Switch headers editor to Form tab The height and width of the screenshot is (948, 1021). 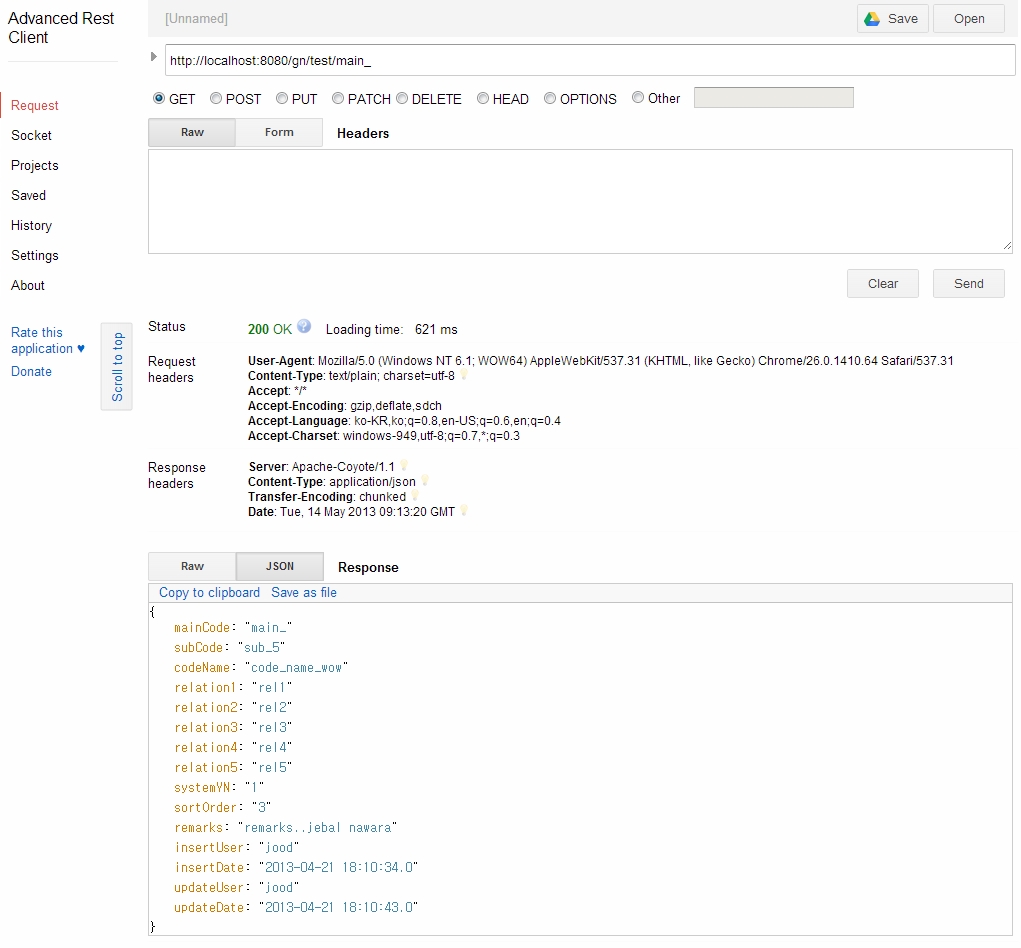tap(279, 133)
